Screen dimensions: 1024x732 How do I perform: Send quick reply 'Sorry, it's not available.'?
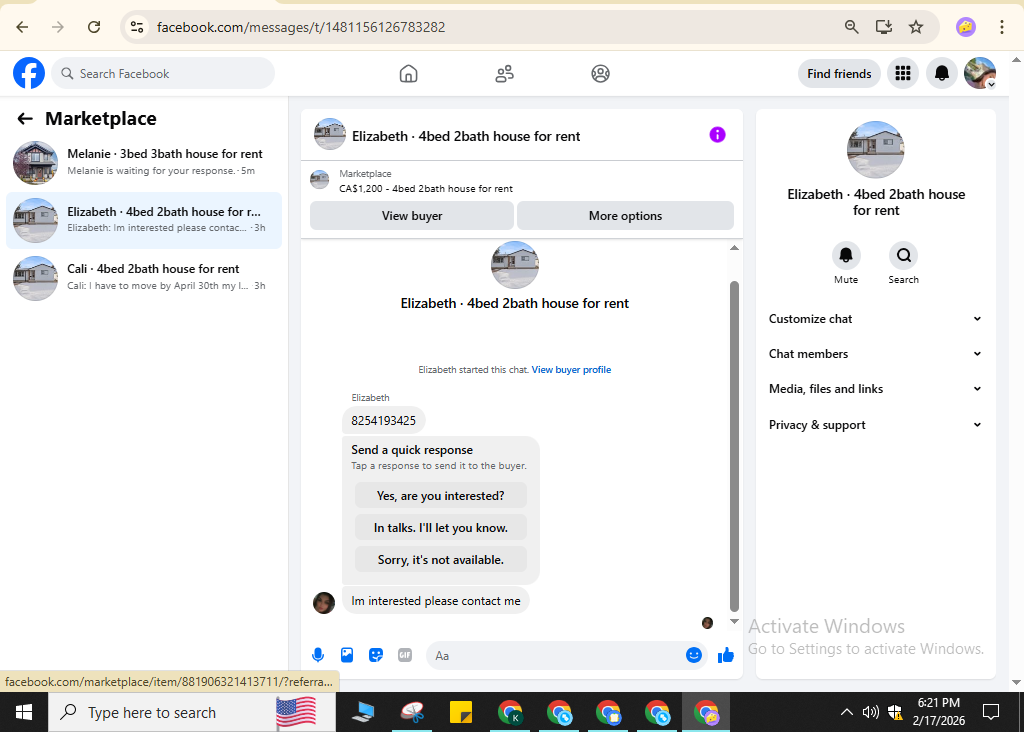pyautogui.click(x=441, y=560)
